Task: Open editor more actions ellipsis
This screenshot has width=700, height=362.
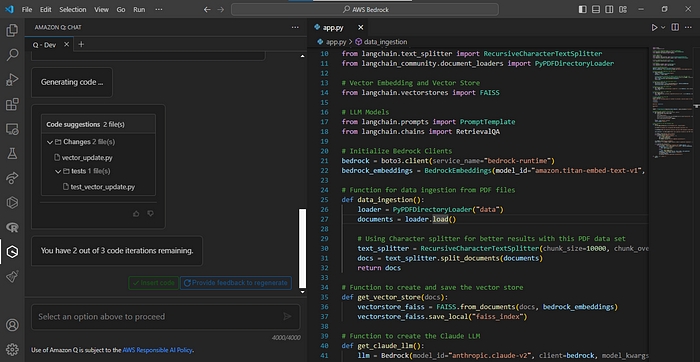Action: click(689, 28)
